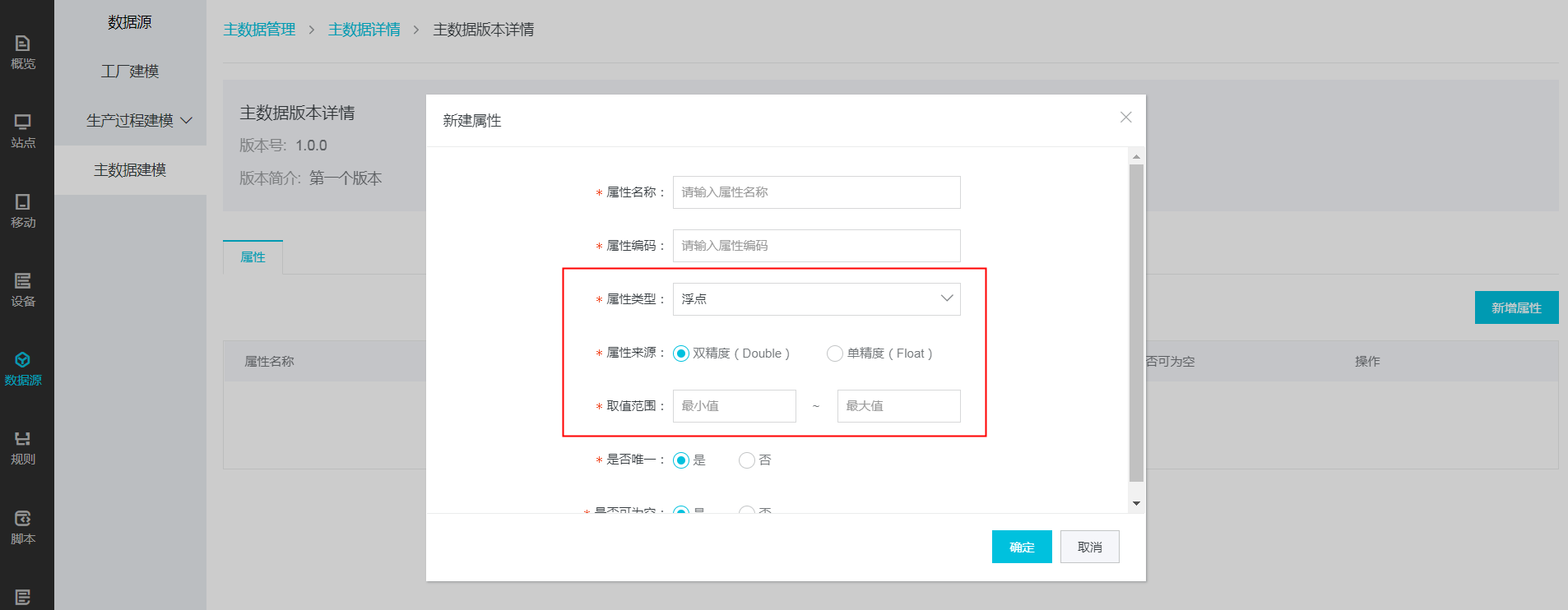The height and width of the screenshot is (610, 1568).
Task: Focus the 最大值 input field
Action: [x=899, y=406]
